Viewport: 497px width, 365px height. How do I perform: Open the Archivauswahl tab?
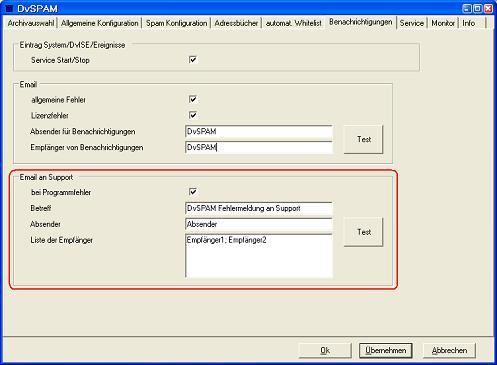tap(31, 23)
